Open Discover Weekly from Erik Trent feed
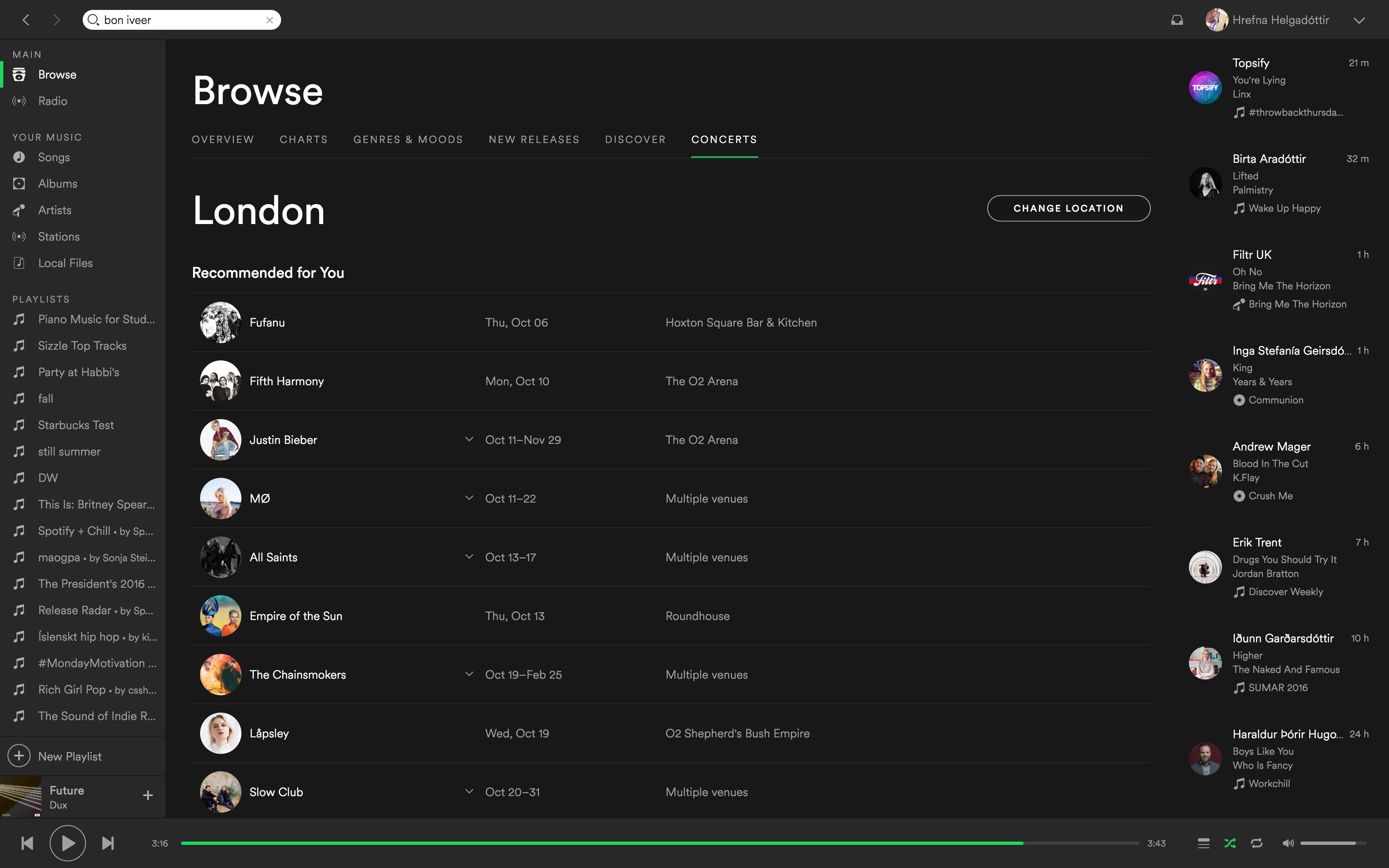Screen dimensions: 1389x868 (1286, 592)
